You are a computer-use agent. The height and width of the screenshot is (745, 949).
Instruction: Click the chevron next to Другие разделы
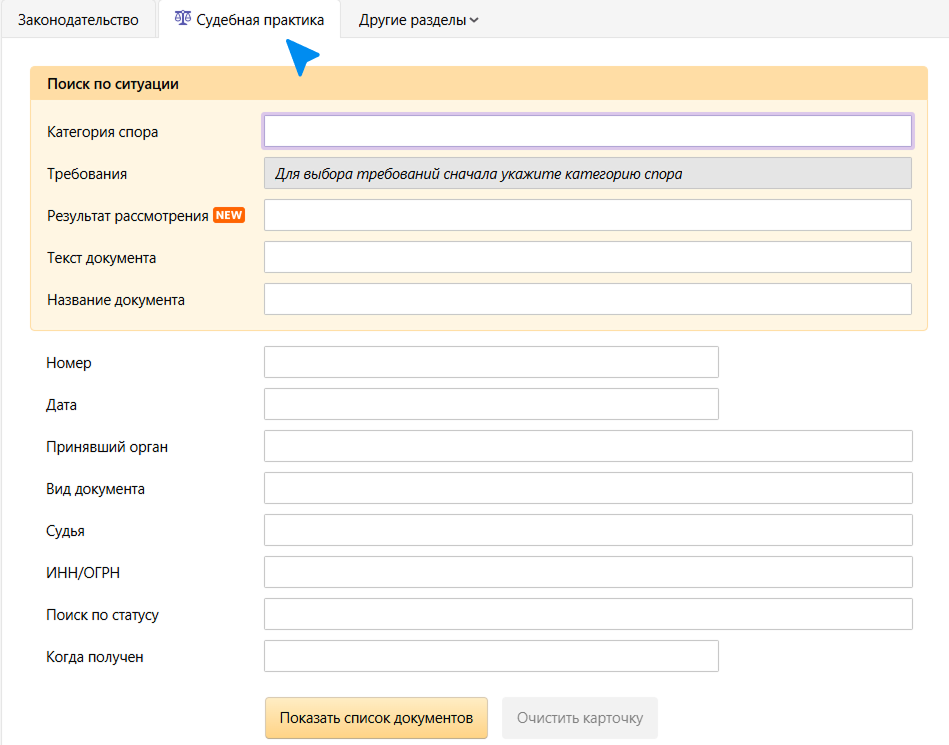click(x=474, y=21)
